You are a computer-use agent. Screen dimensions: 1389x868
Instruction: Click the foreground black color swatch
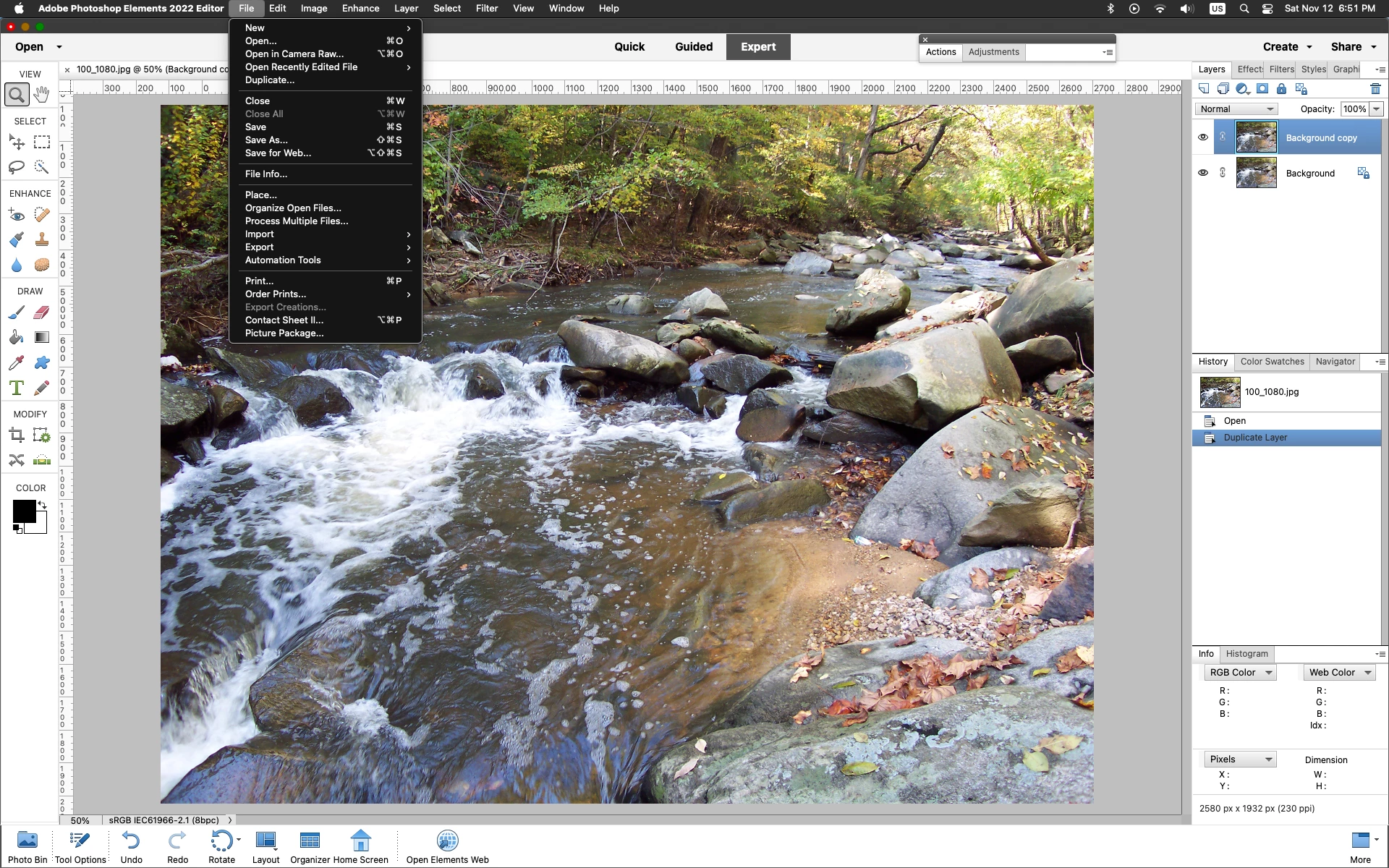click(23, 511)
